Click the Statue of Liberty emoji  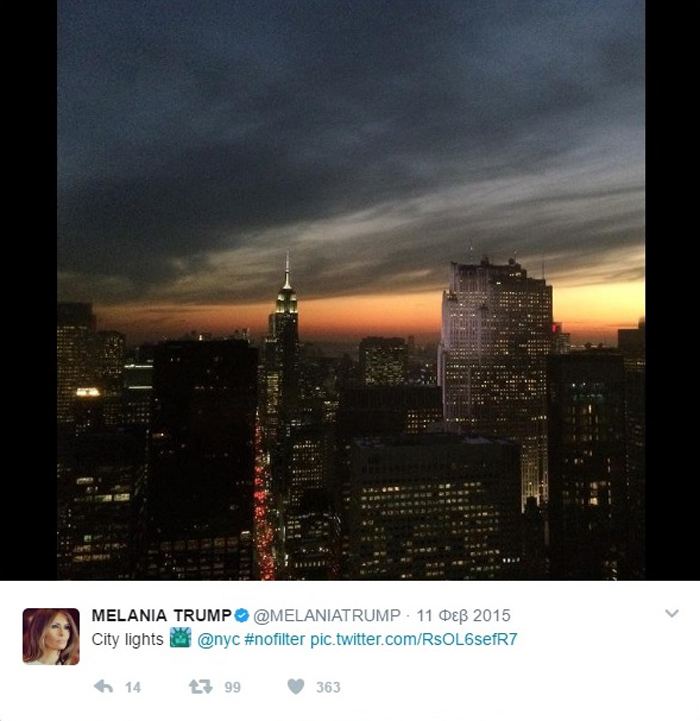pyautogui.click(x=180, y=638)
